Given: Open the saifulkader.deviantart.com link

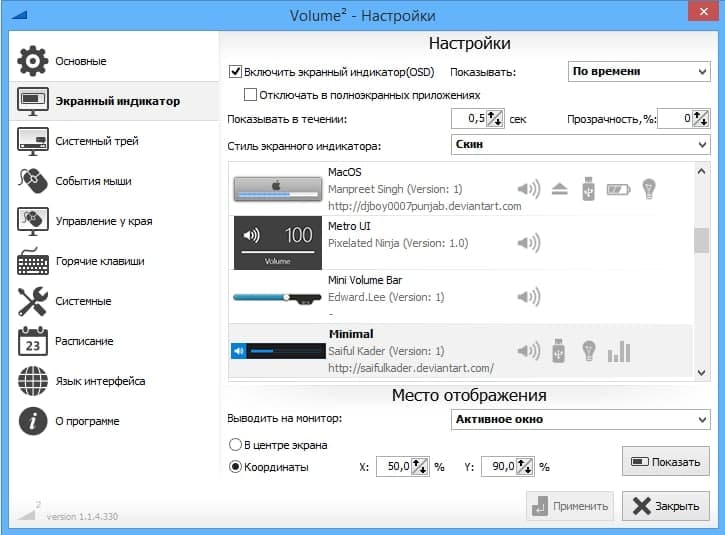Looking at the screenshot, I should [411, 369].
